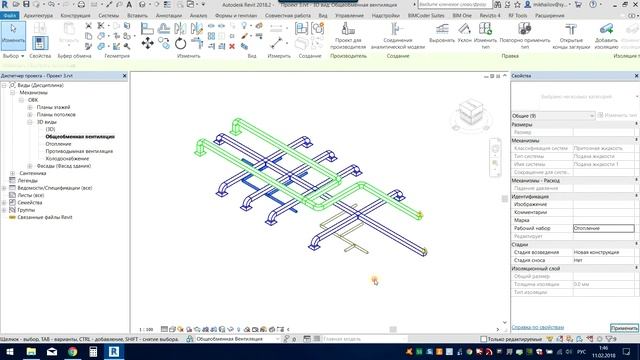Click the view horizontal scrollbar thumb

[x=393, y=329]
